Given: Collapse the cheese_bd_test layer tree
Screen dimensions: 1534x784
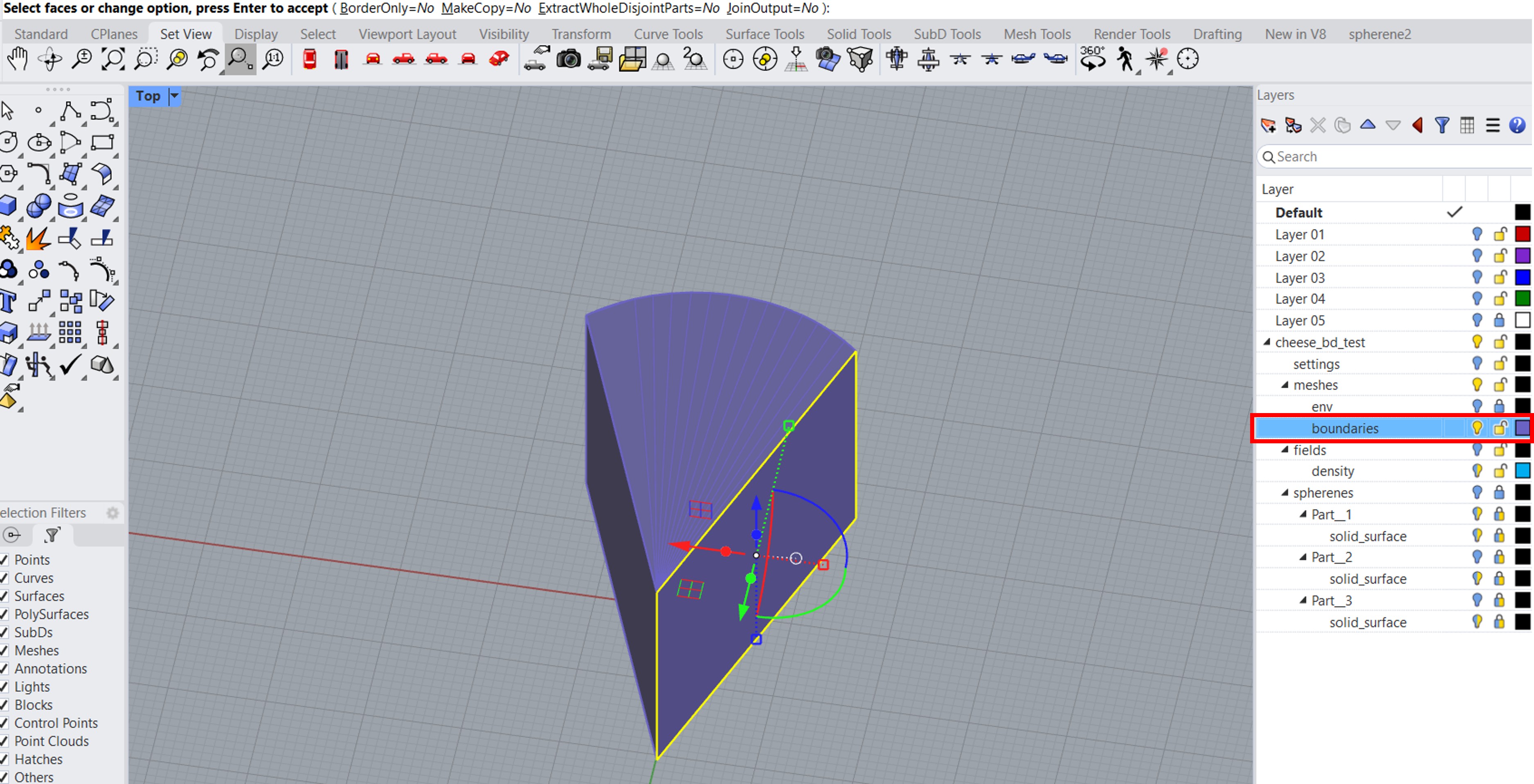Looking at the screenshot, I should [x=1267, y=342].
